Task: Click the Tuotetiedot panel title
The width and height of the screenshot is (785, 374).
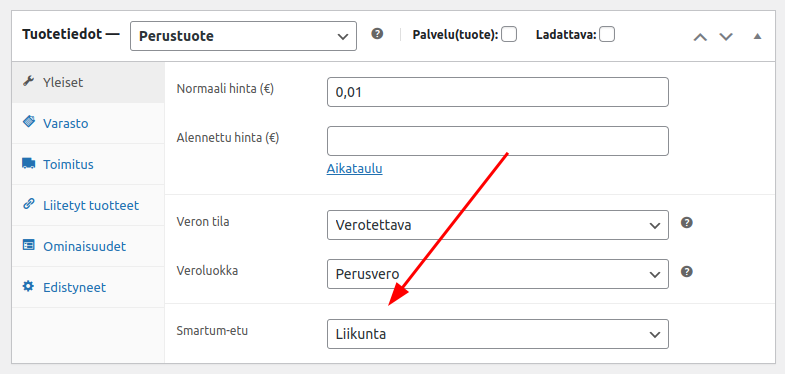Action: (x=71, y=35)
